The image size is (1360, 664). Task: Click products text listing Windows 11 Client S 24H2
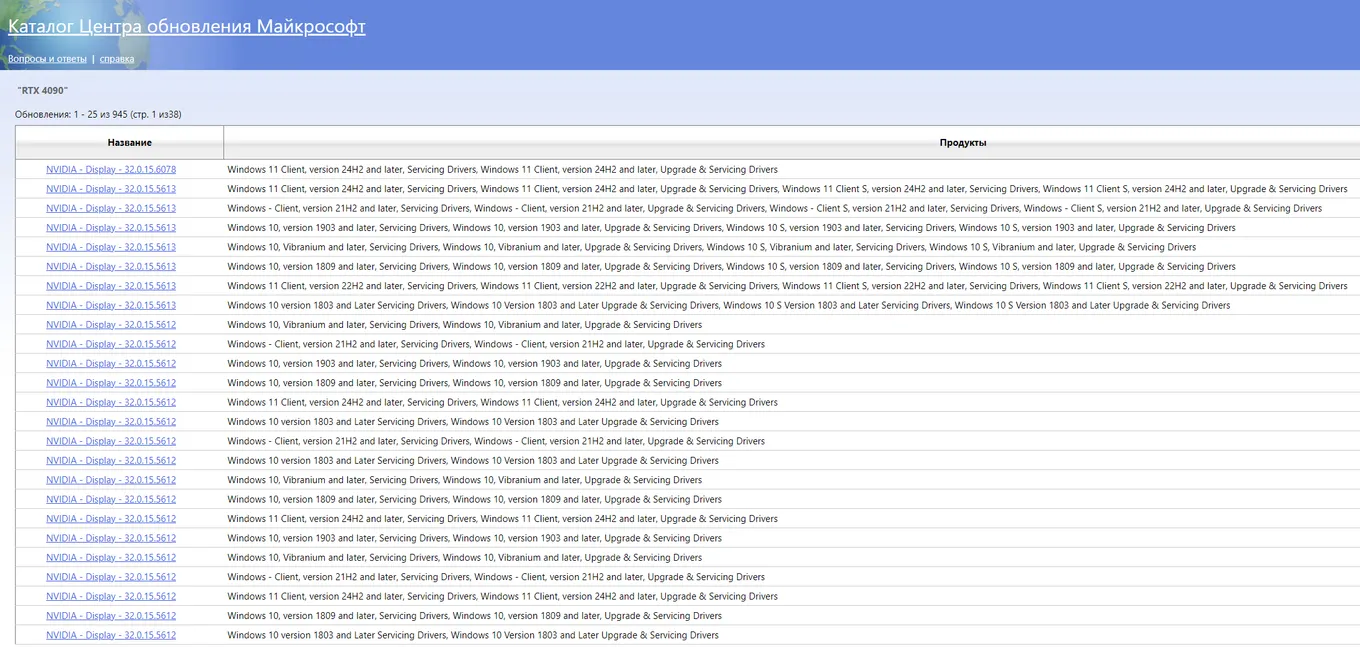click(x=787, y=189)
